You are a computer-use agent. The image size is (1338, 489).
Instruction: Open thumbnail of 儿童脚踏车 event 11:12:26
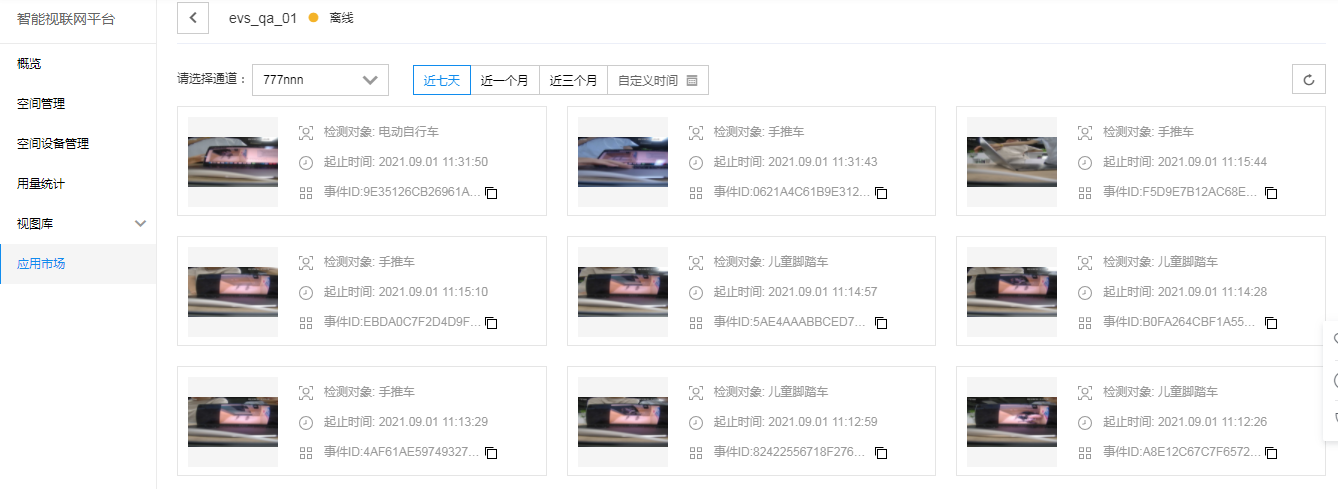(x=1012, y=422)
